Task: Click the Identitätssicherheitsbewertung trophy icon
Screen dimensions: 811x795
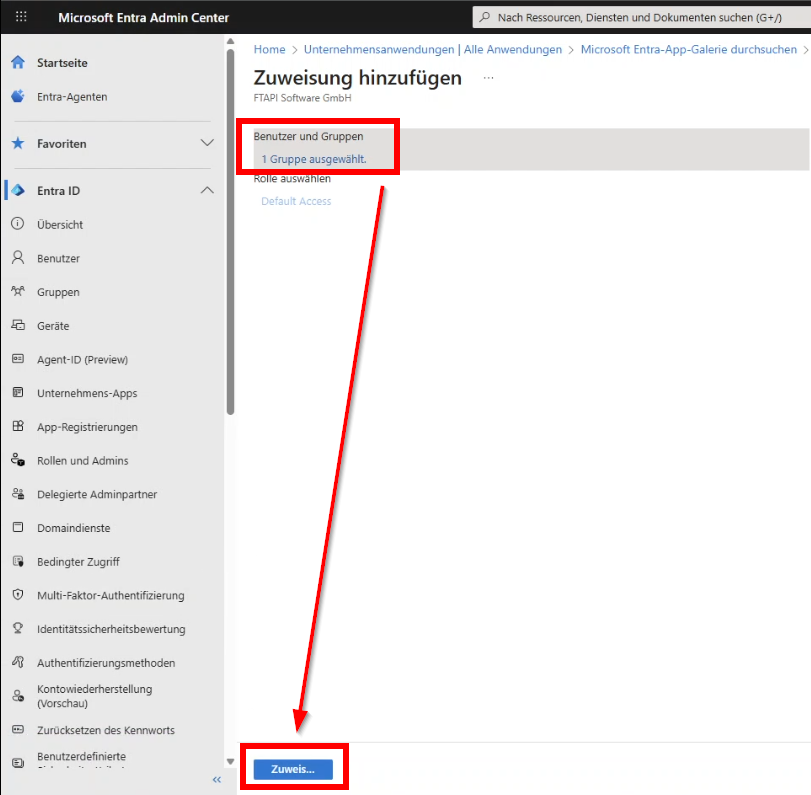Action: 18,628
